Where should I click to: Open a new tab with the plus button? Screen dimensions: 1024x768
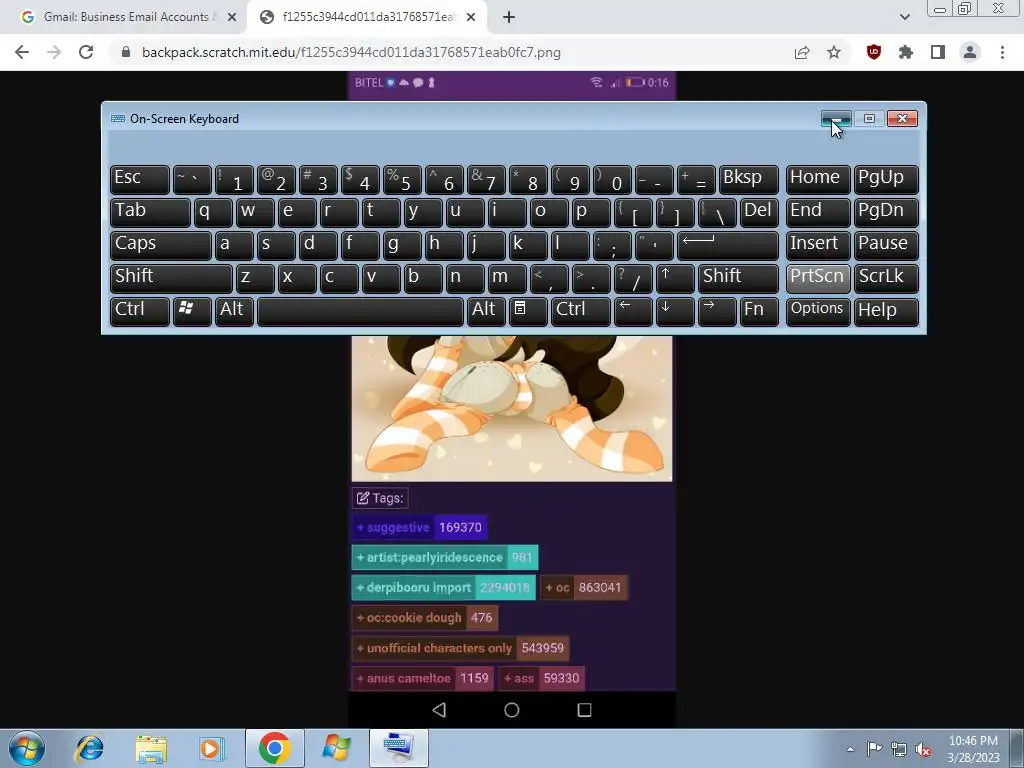(x=509, y=17)
